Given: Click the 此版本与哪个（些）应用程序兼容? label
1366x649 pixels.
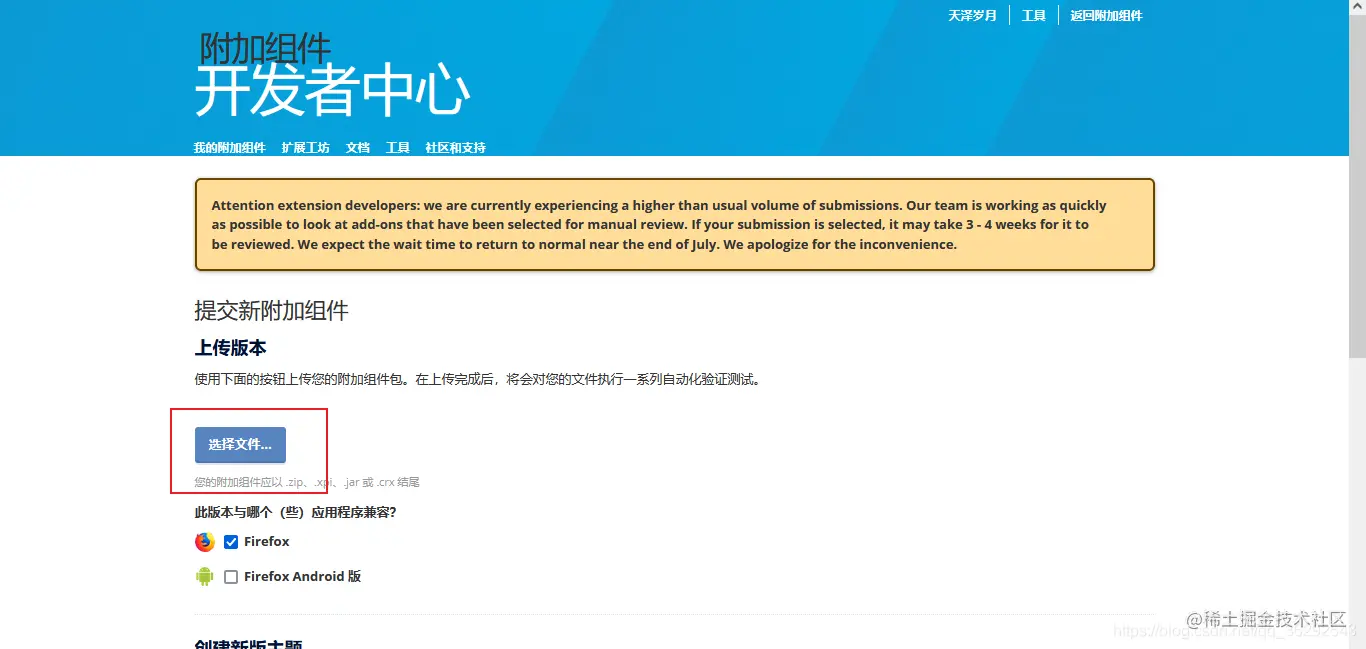Looking at the screenshot, I should pyautogui.click(x=295, y=512).
